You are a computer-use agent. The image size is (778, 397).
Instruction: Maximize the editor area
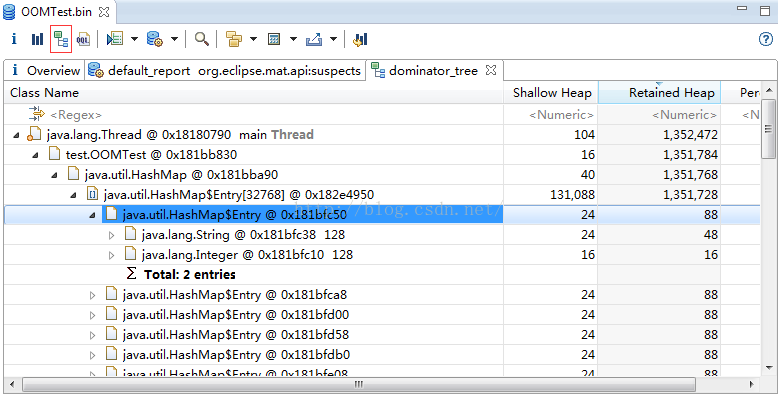(765, 10)
